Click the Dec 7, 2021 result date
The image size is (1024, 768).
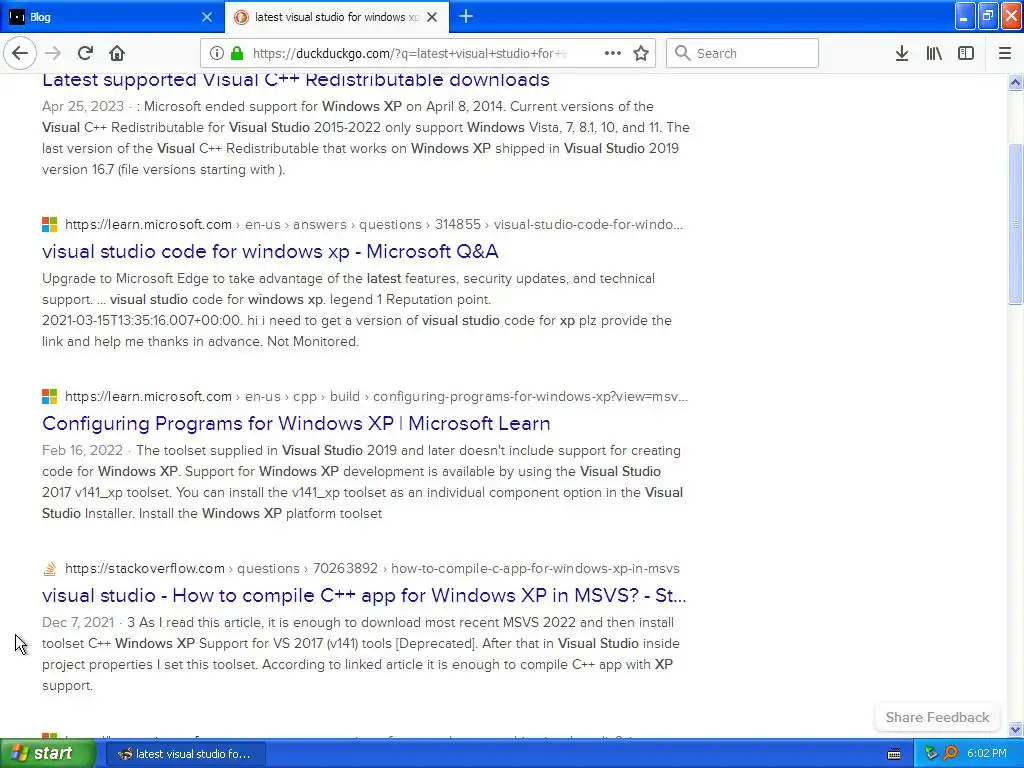point(78,622)
